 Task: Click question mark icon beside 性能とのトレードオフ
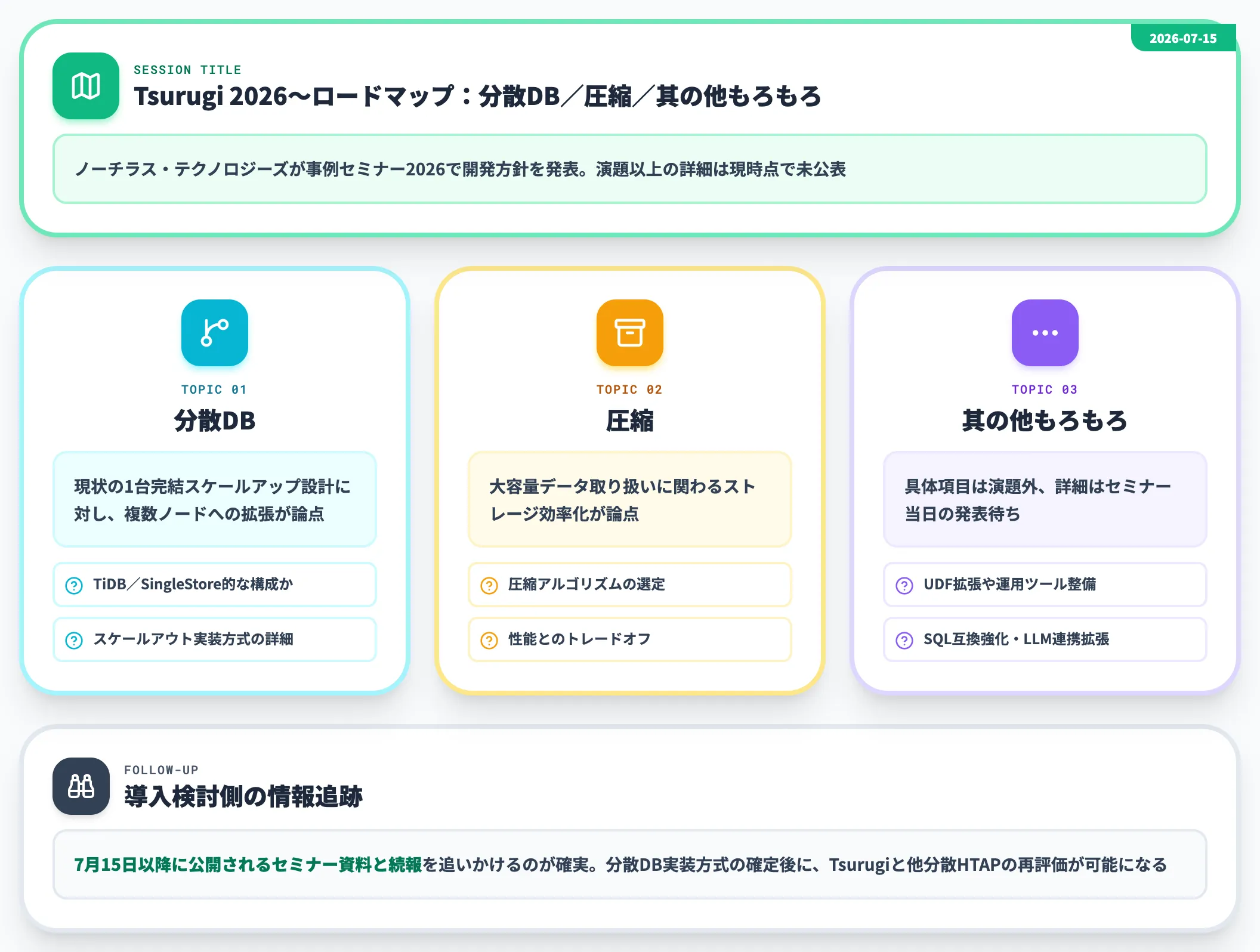(489, 640)
